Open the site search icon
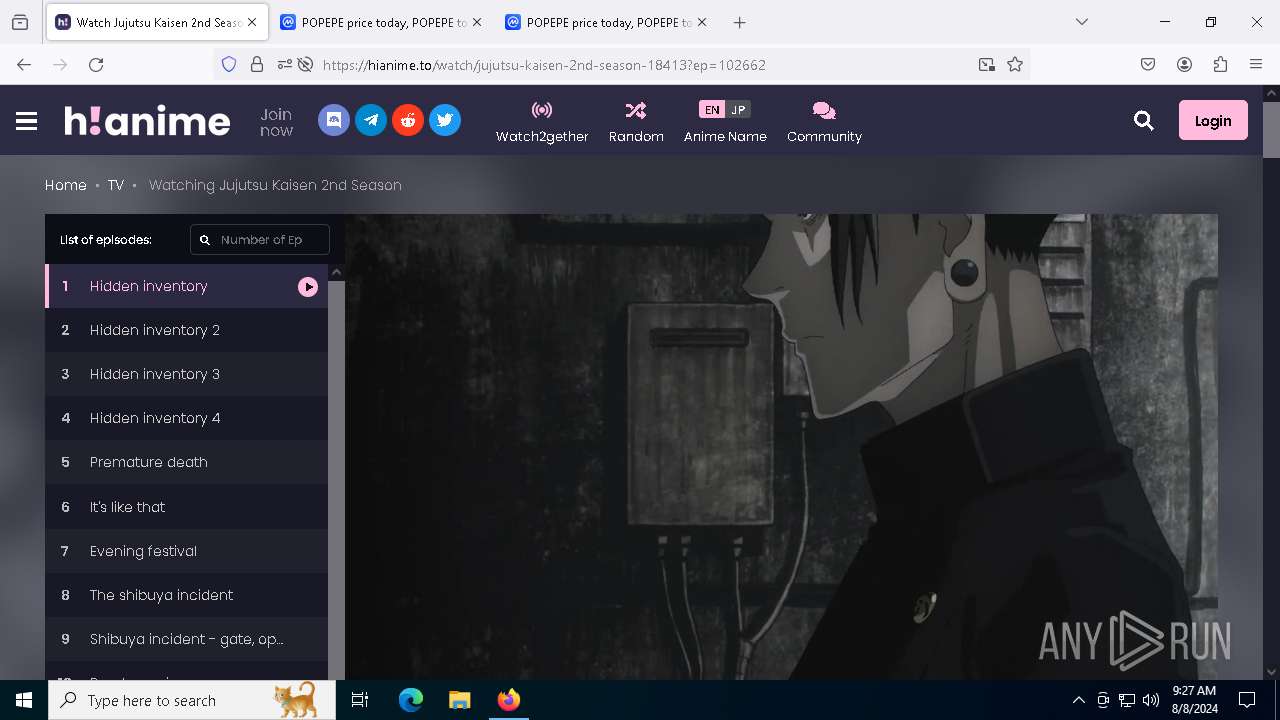The height and width of the screenshot is (720, 1280). (x=1144, y=121)
